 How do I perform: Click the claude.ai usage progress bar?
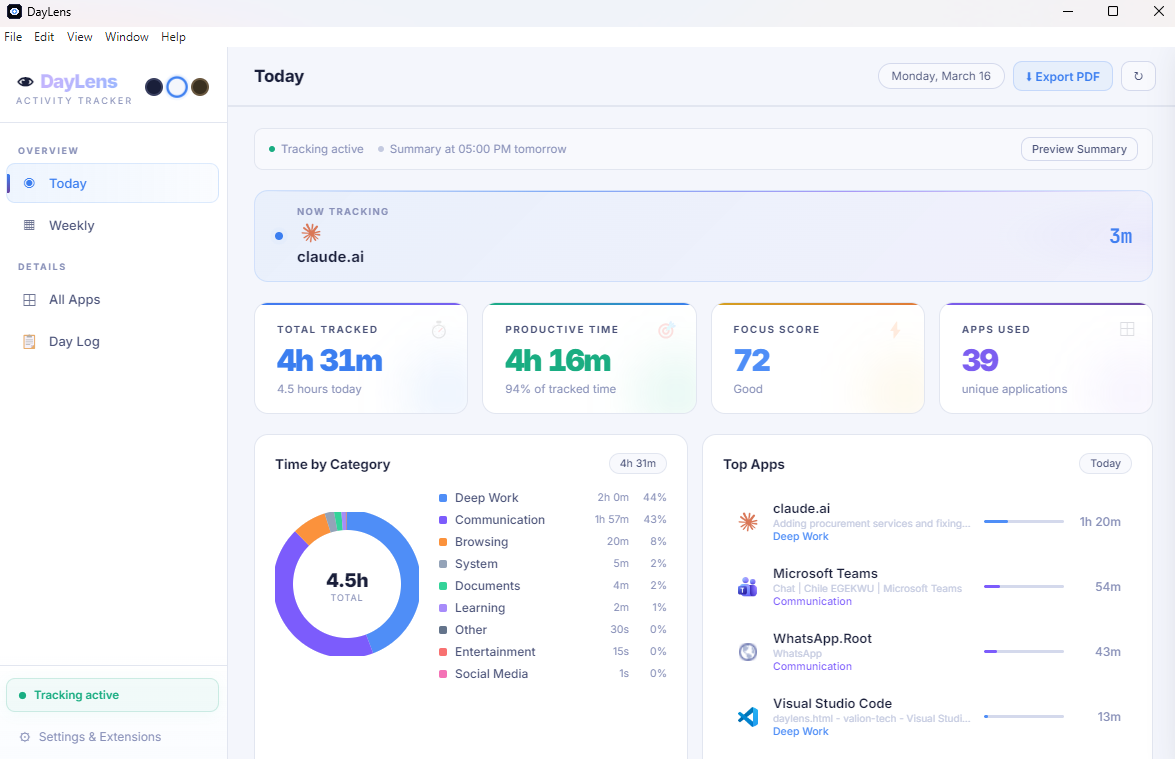1024,521
